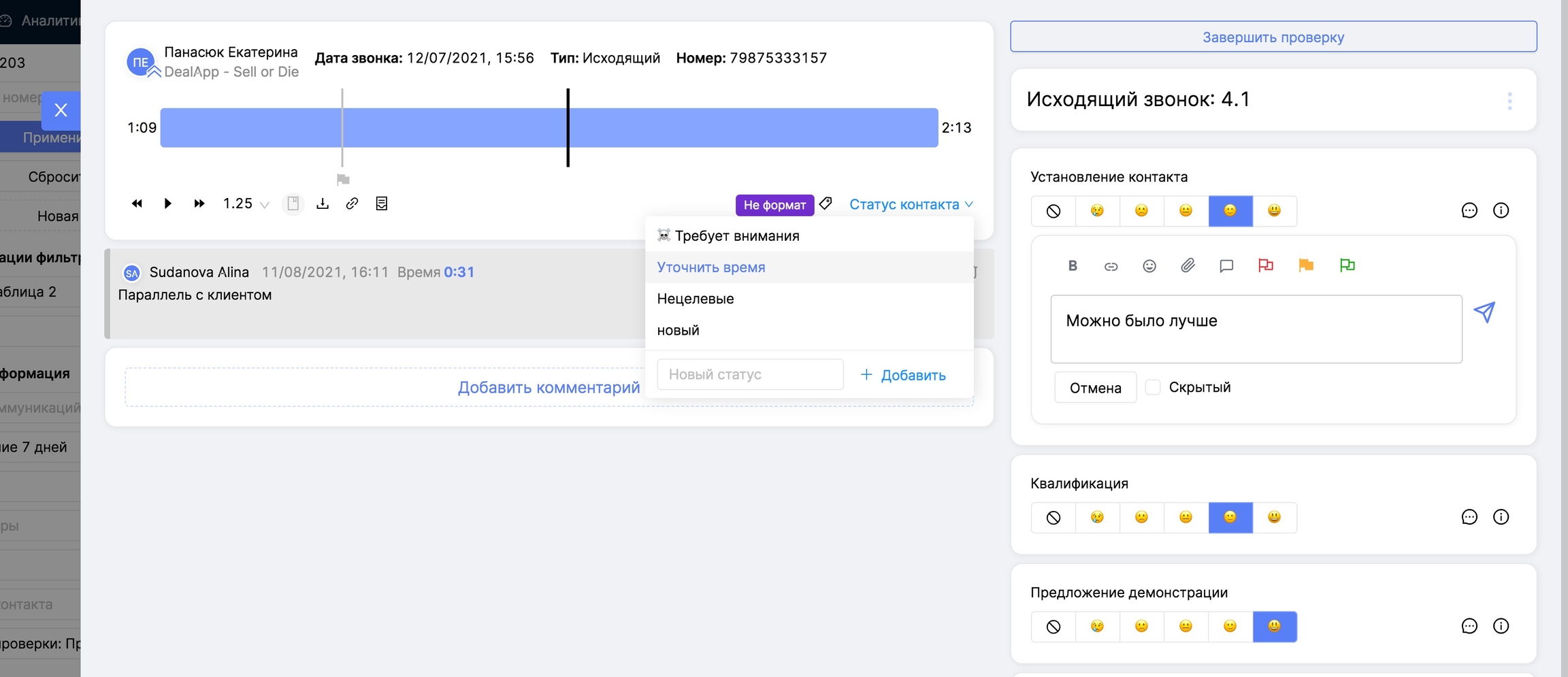The width and height of the screenshot is (1568, 677).
Task: Open the playback speed 1.25 dropdown
Action: (246, 204)
